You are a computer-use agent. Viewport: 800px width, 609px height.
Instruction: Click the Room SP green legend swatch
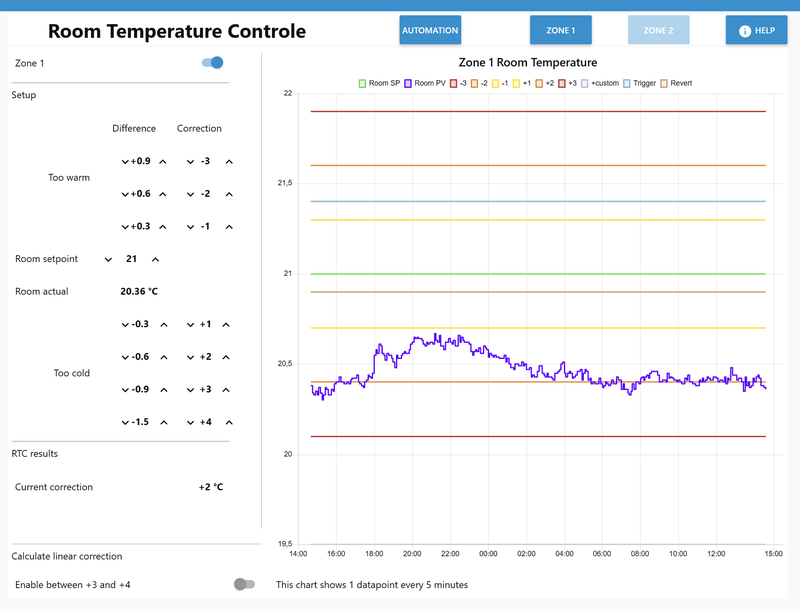[x=362, y=83]
